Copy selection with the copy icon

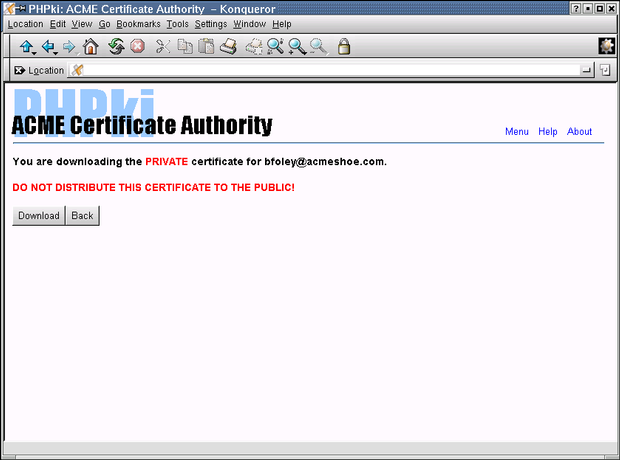185,46
